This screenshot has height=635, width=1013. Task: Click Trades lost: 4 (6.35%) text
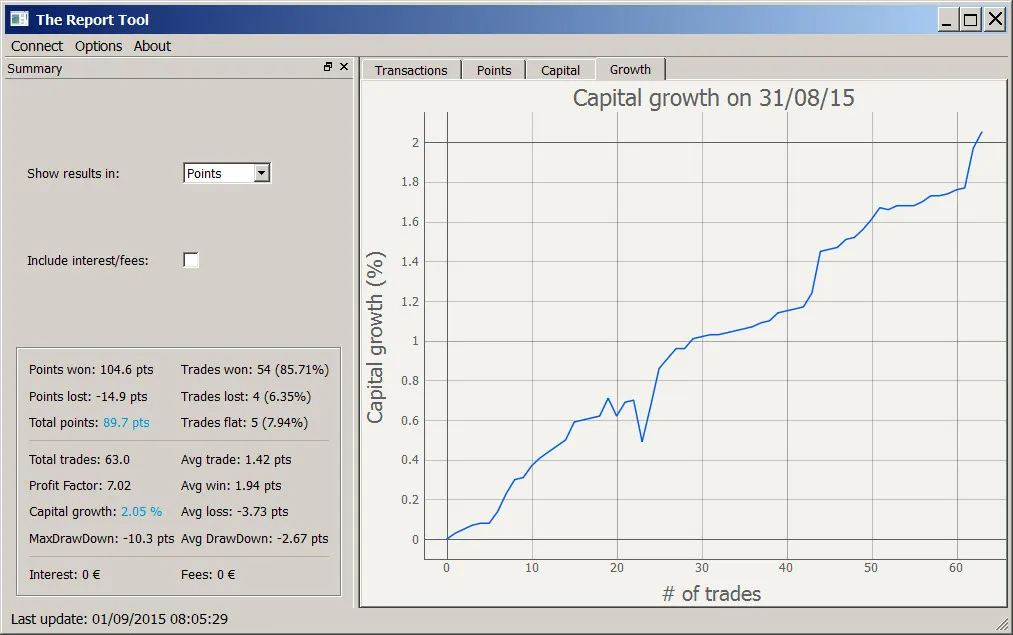245,397
